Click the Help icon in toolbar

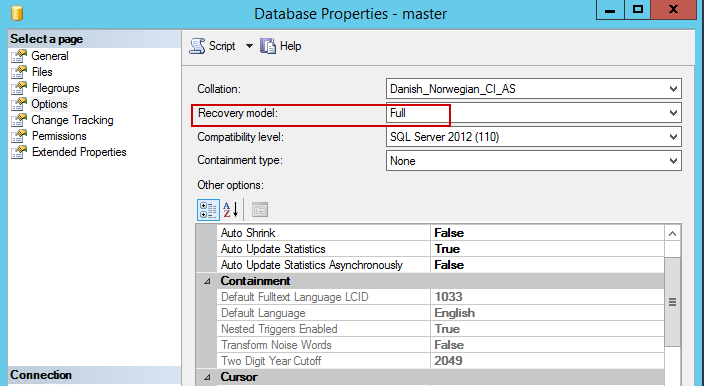(x=268, y=46)
